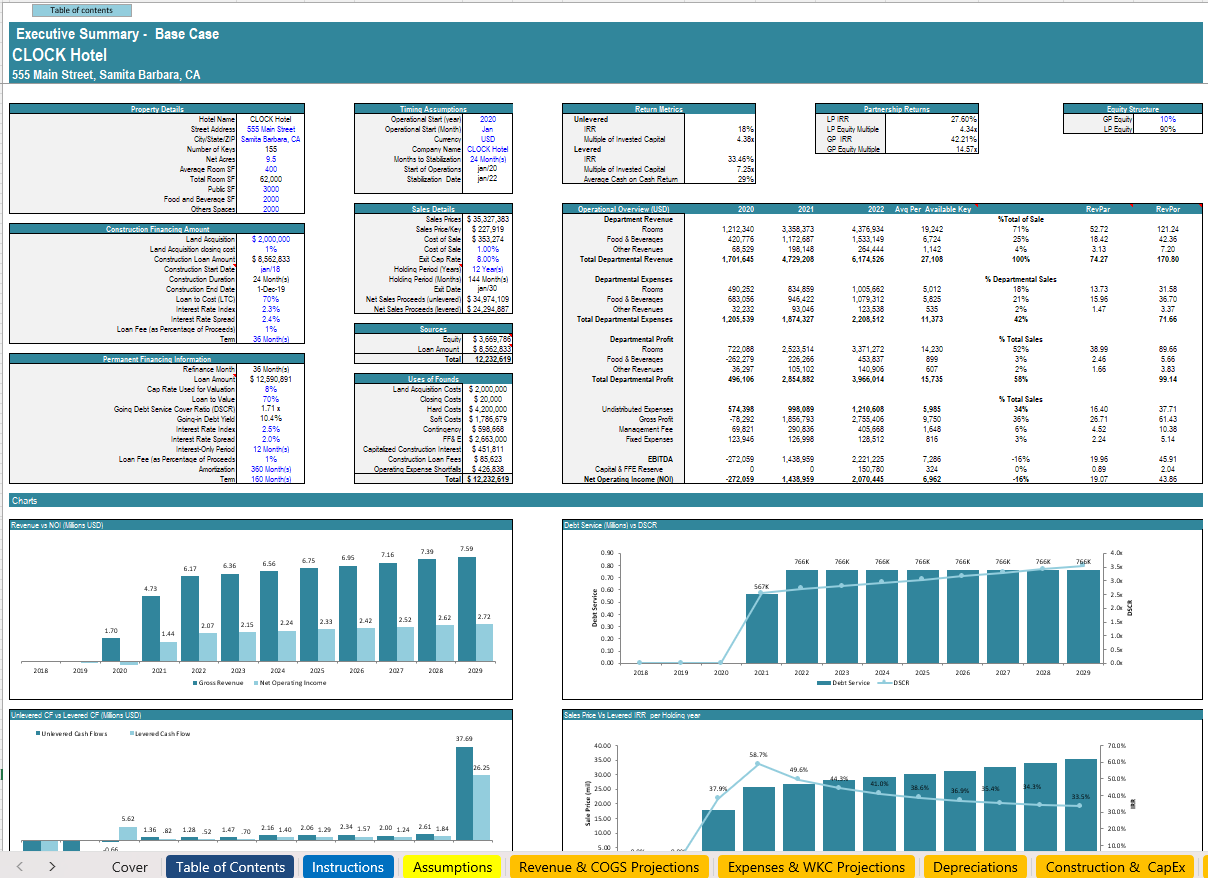
Task: Switch to the Table of Contents tab
Action: (230, 867)
